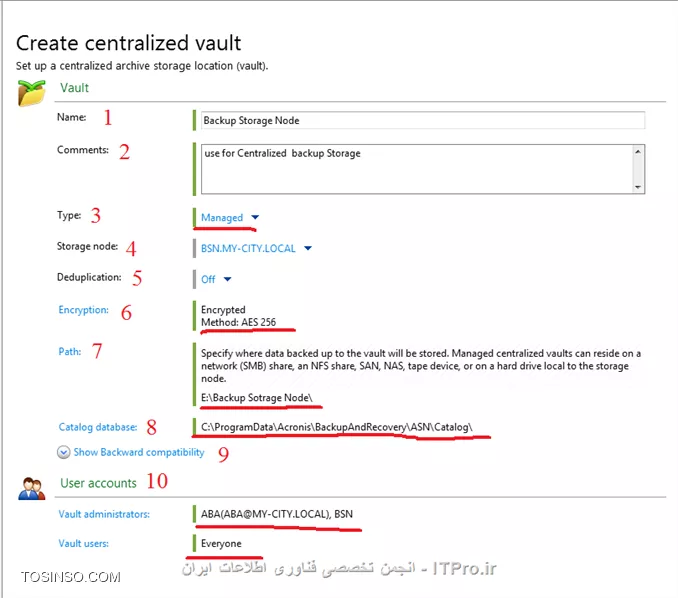
Task: Click the Vault section heading
Action: tap(74, 88)
